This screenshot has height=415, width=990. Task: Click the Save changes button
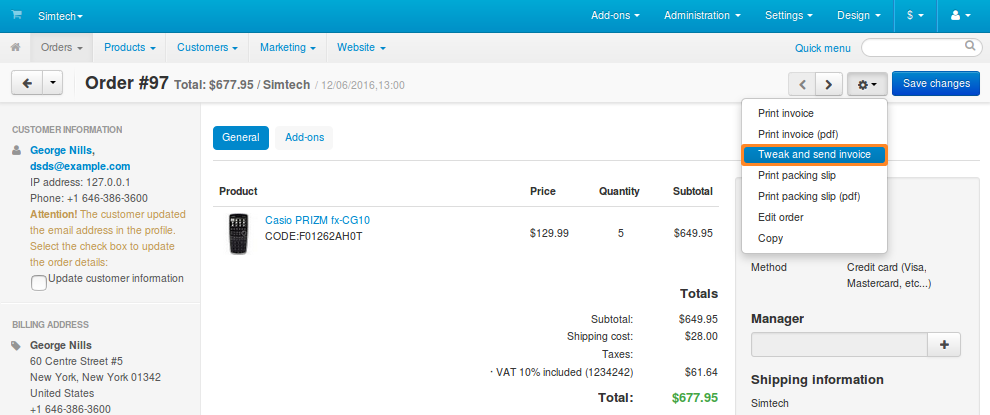(936, 83)
